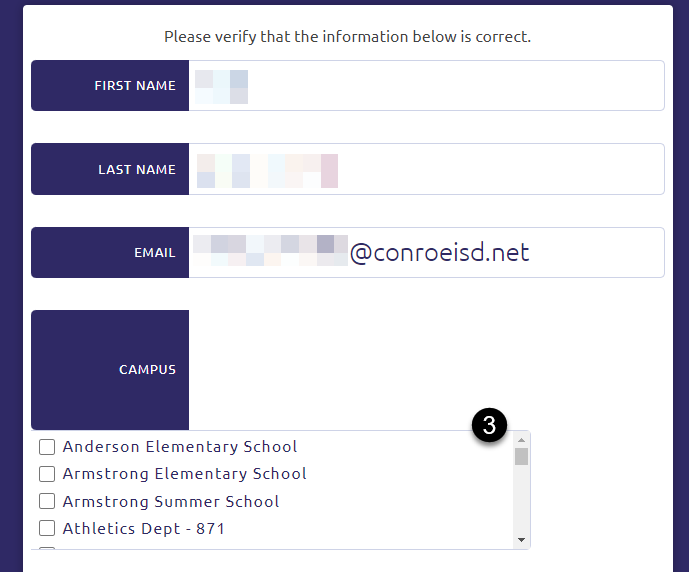Click the black number 3 step badge
Viewport: 689px width, 572px height.
[489, 425]
